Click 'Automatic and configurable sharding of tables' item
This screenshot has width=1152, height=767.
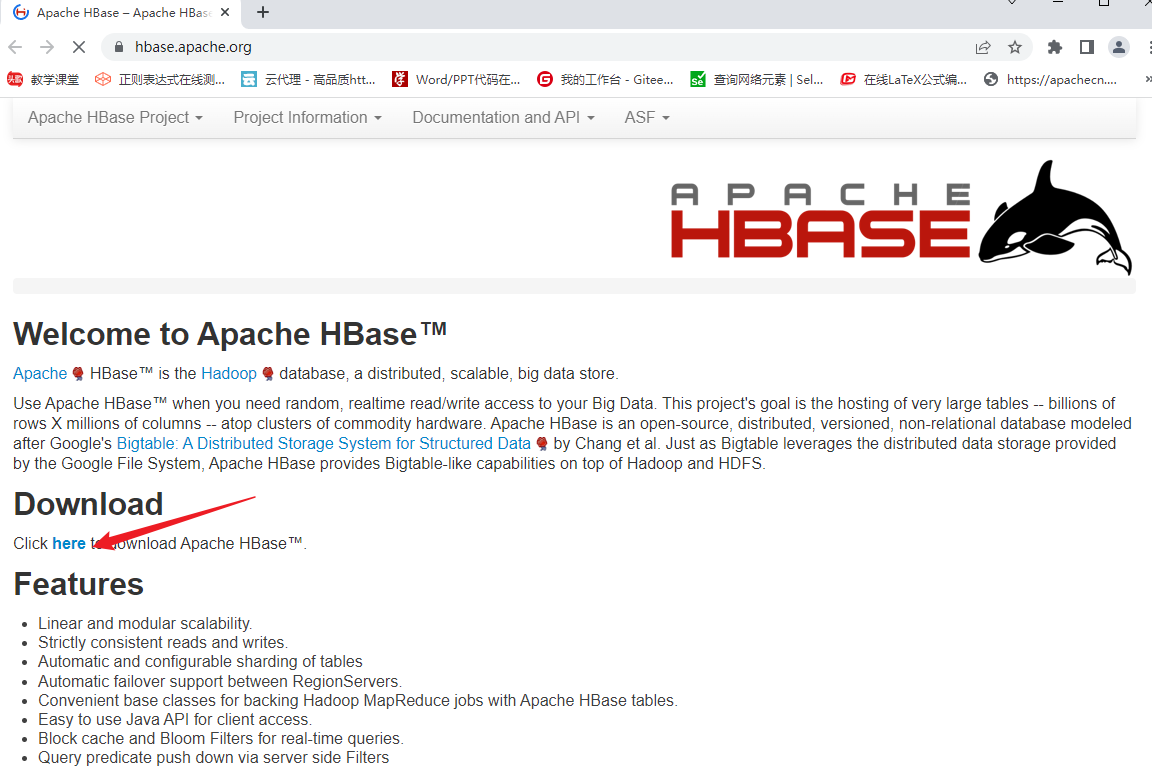click(201, 662)
